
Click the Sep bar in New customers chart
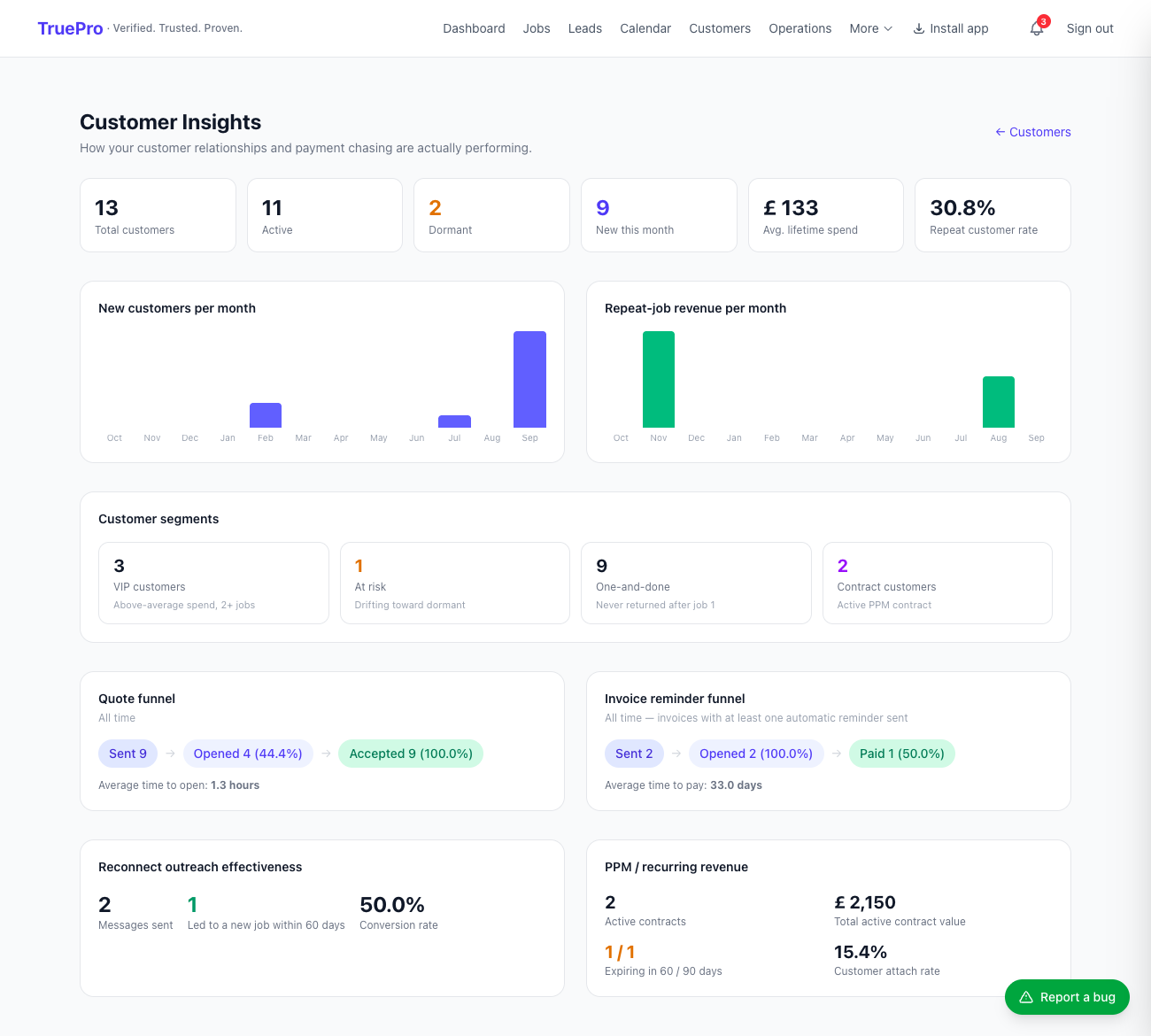(x=529, y=379)
